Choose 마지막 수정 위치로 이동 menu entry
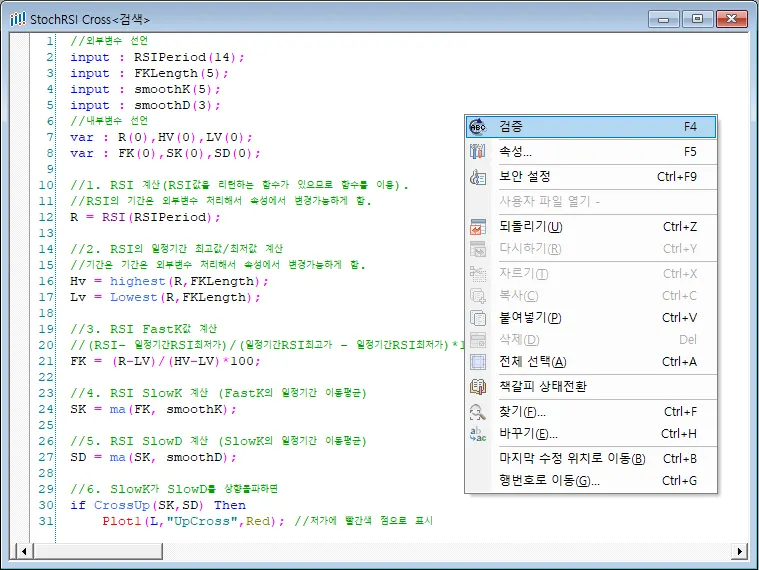 [590, 459]
